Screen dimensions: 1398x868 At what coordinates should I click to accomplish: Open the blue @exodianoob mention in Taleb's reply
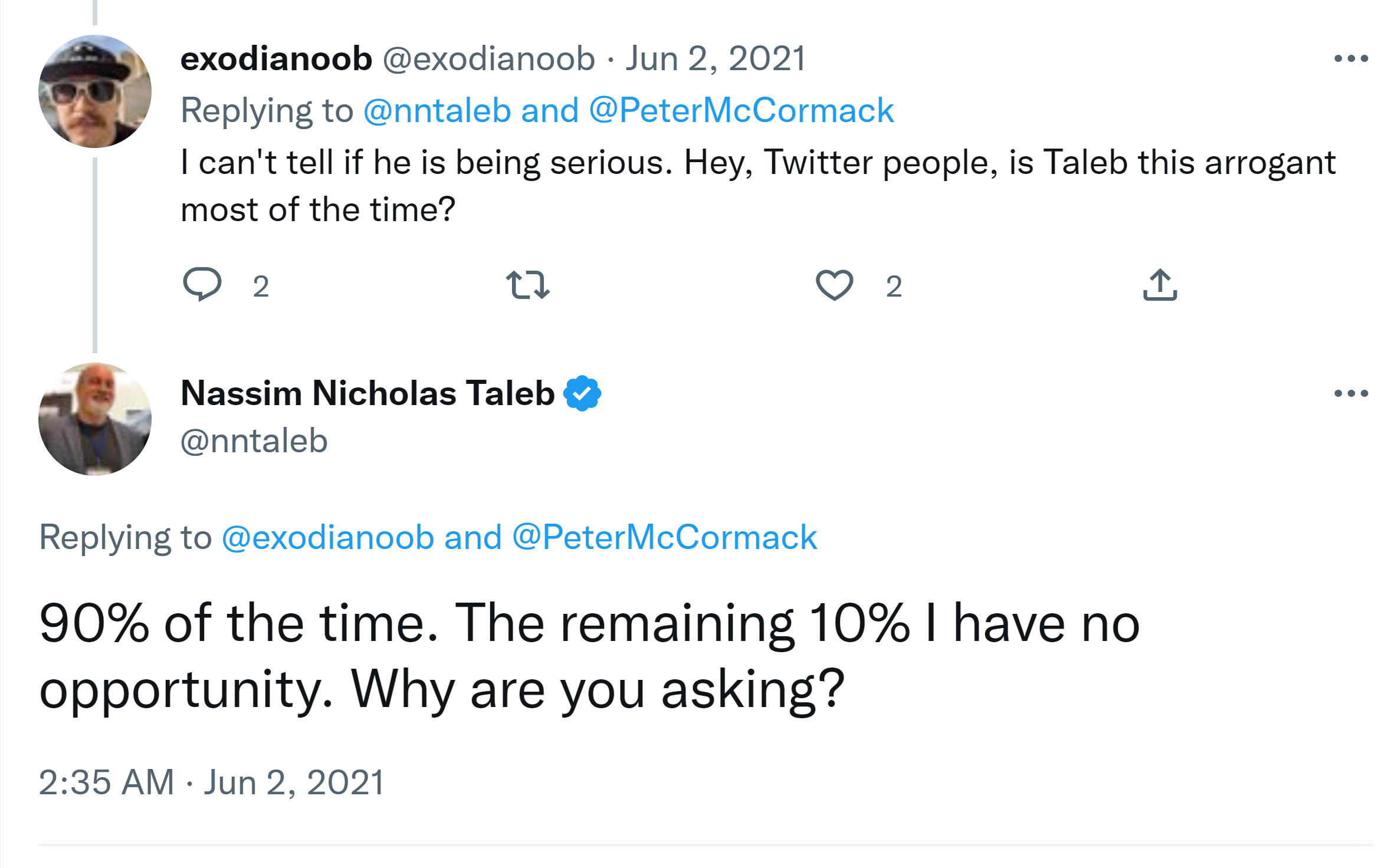pos(328,538)
